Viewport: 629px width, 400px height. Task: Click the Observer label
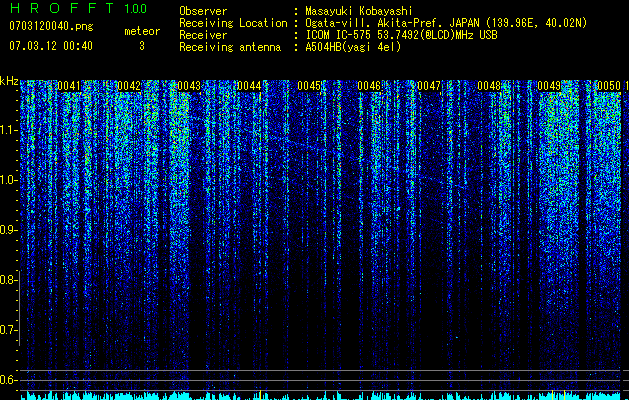[203, 11]
